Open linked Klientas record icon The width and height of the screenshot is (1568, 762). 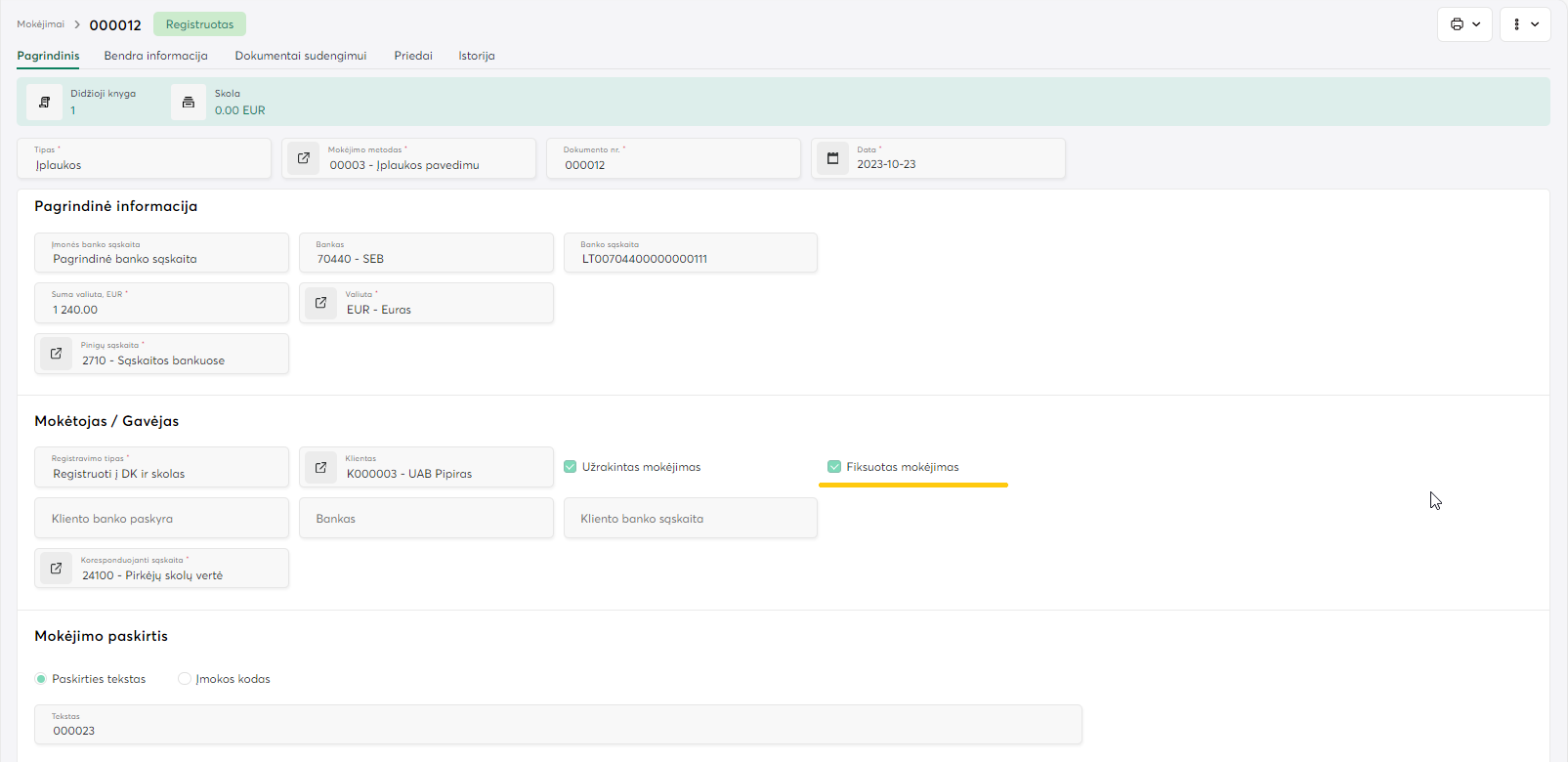[x=320, y=467]
